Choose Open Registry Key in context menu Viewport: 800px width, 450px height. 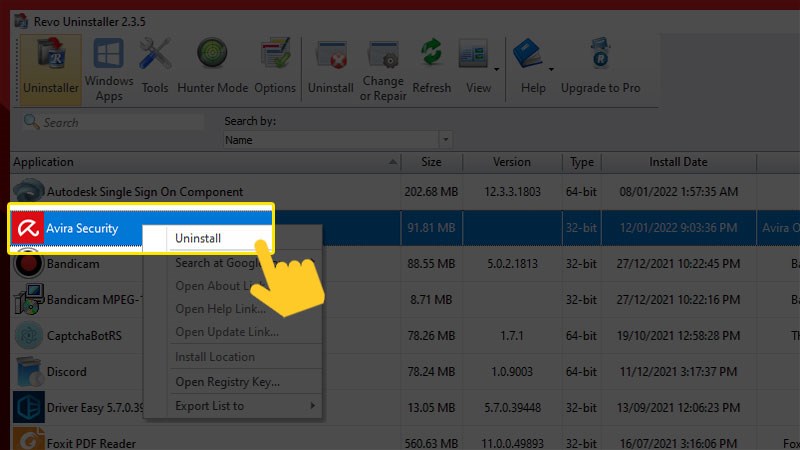(x=228, y=382)
